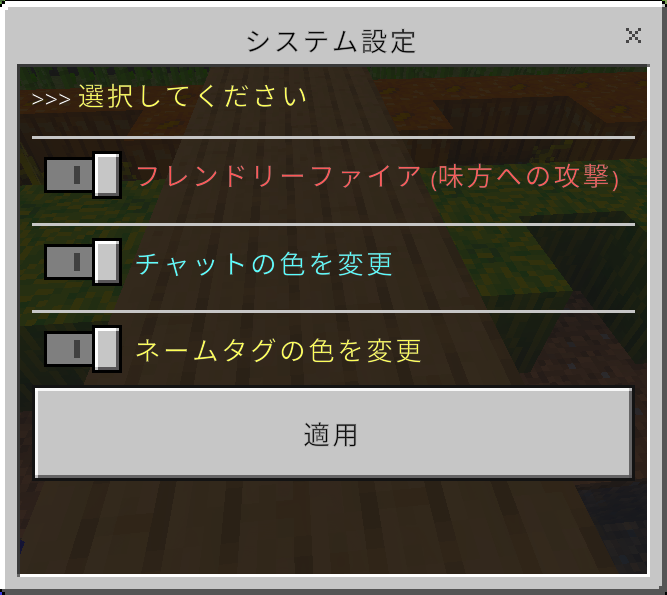Screen dimensions: 667x595
Task: Toggle the ネームタグの色を変更 switch
Action: (x=83, y=349)
